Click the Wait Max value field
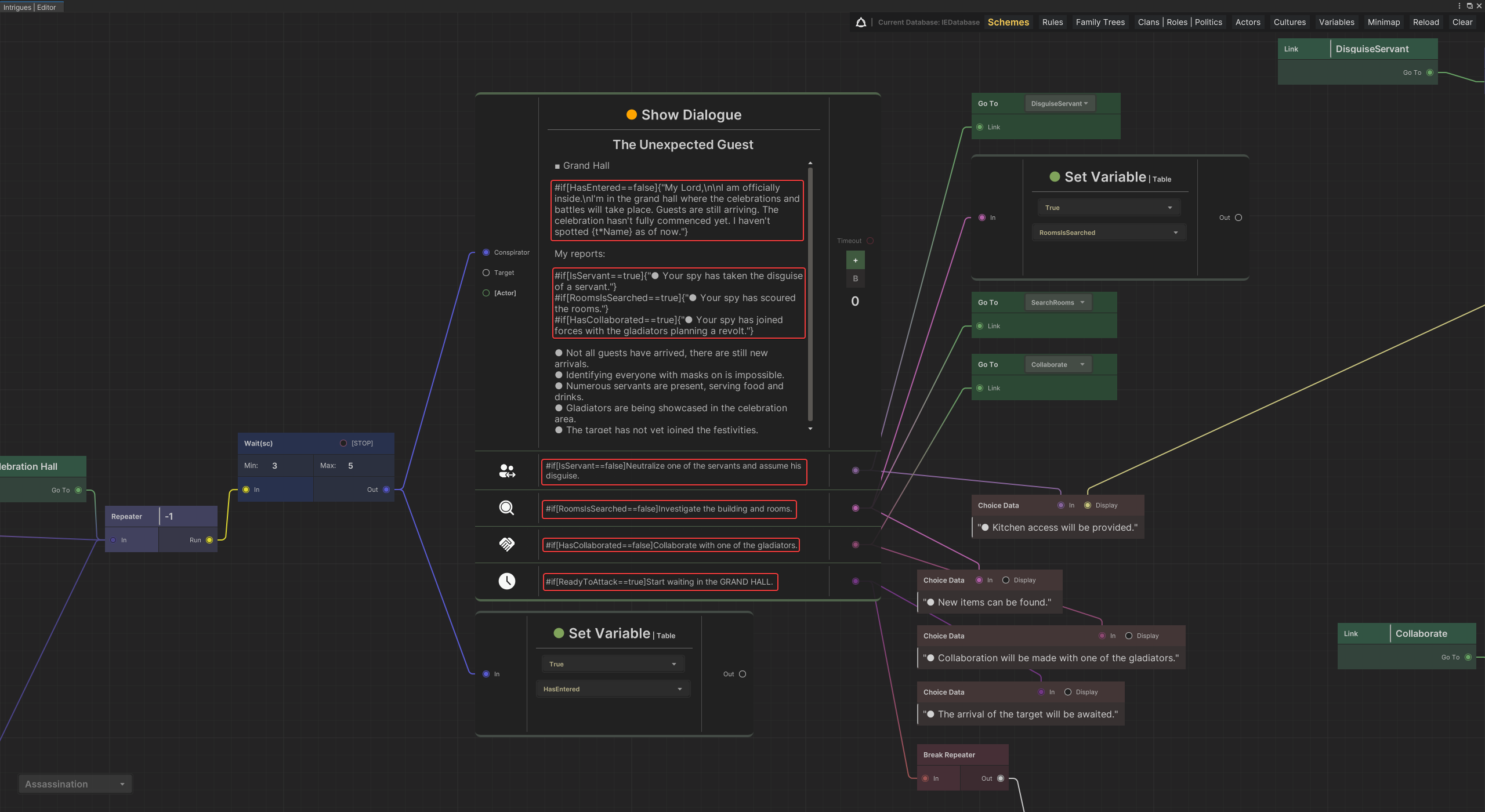Image resolution: width=1485 pixels, height=812 pixels. [x=350, y=466]
